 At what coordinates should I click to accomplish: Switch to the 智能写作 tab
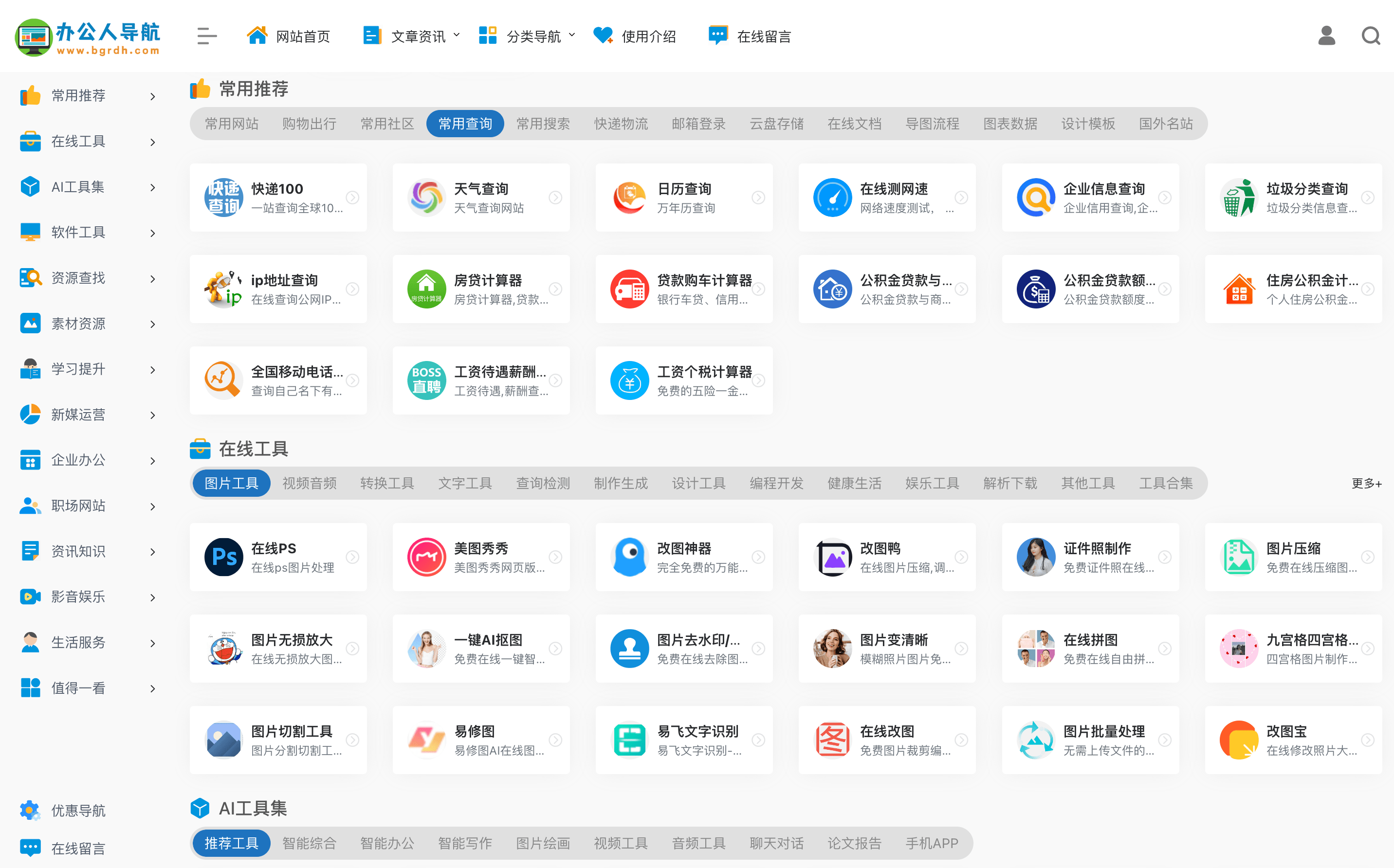(x=464, y=843)
